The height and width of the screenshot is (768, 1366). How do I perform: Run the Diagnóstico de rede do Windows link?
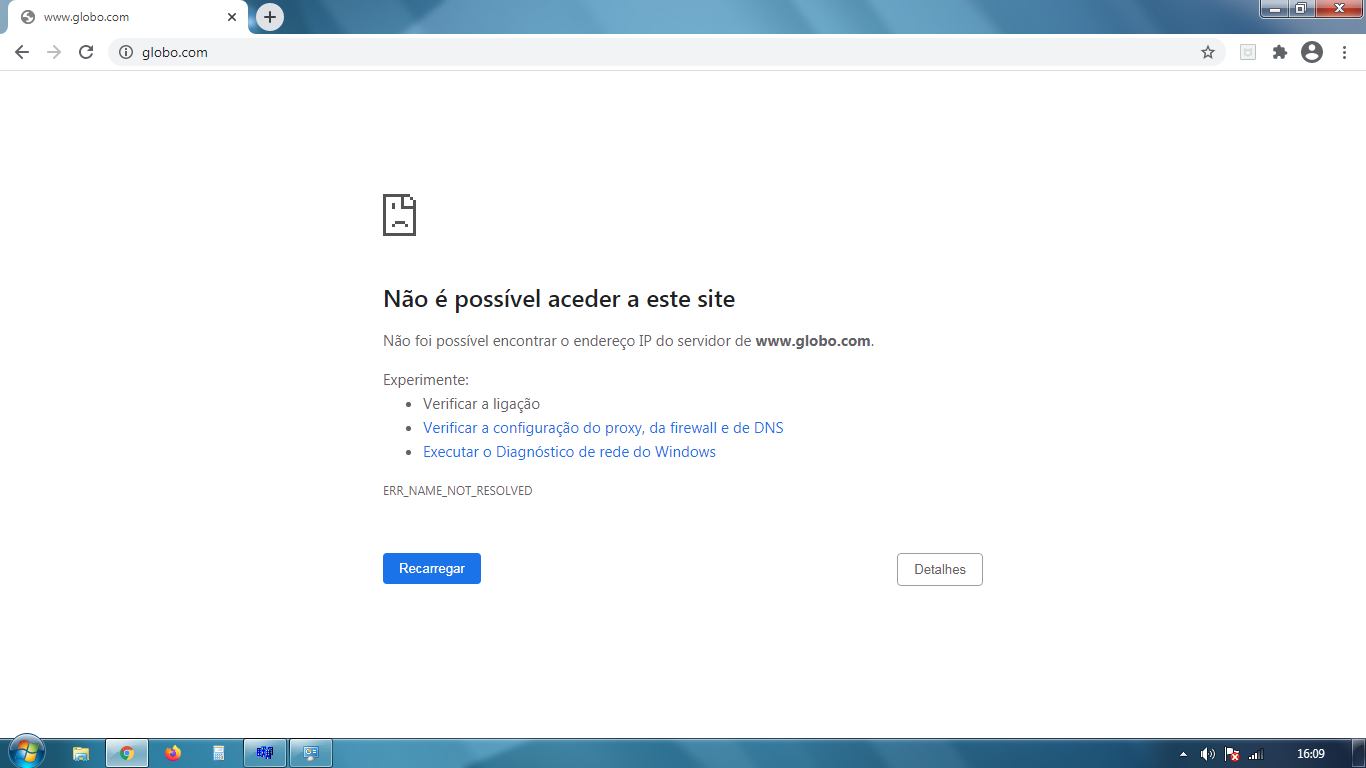click(x=569, y=452)
